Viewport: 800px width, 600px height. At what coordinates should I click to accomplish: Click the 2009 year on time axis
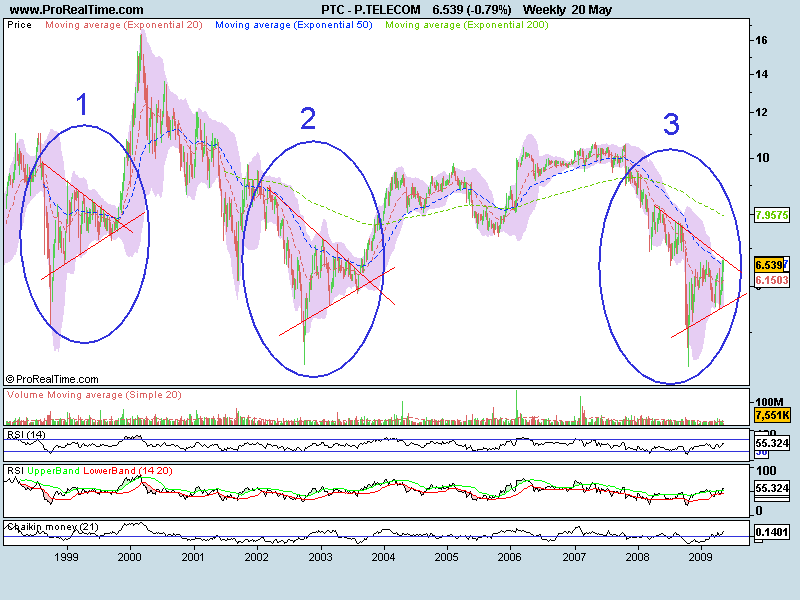701,557
